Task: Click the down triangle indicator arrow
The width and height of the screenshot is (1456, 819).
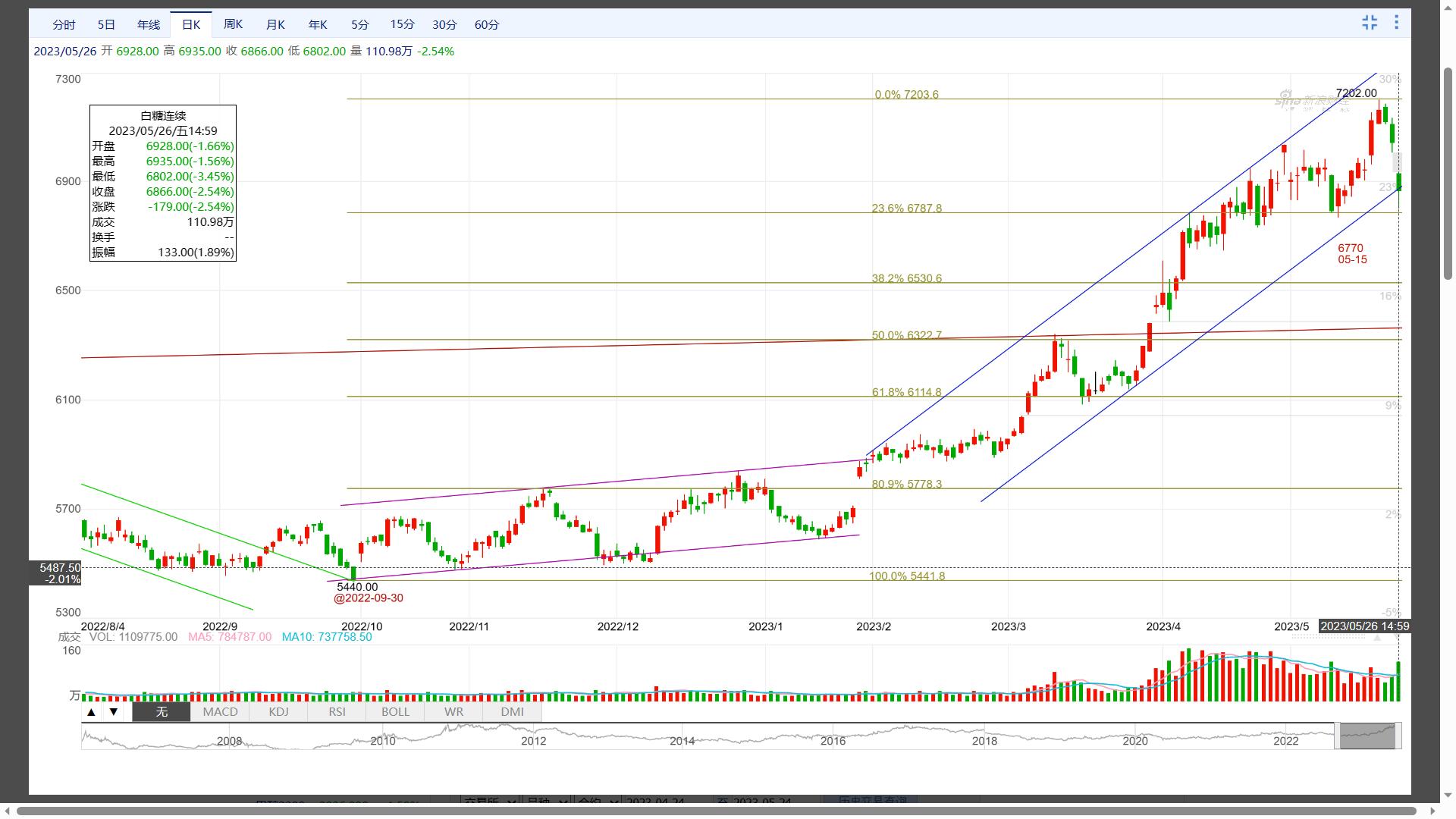Action: point(114,712)
